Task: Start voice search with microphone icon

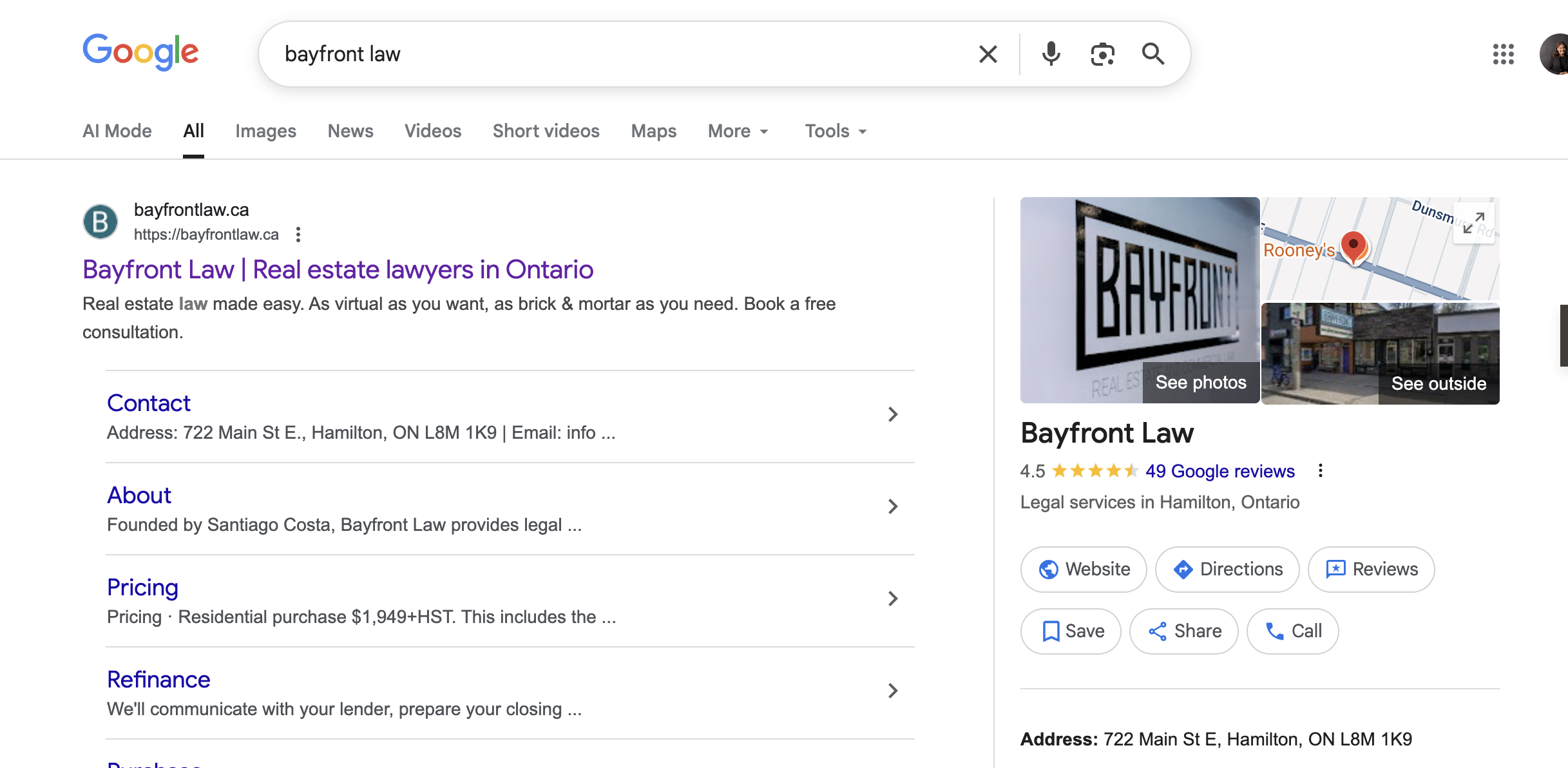Action: 1051,54
